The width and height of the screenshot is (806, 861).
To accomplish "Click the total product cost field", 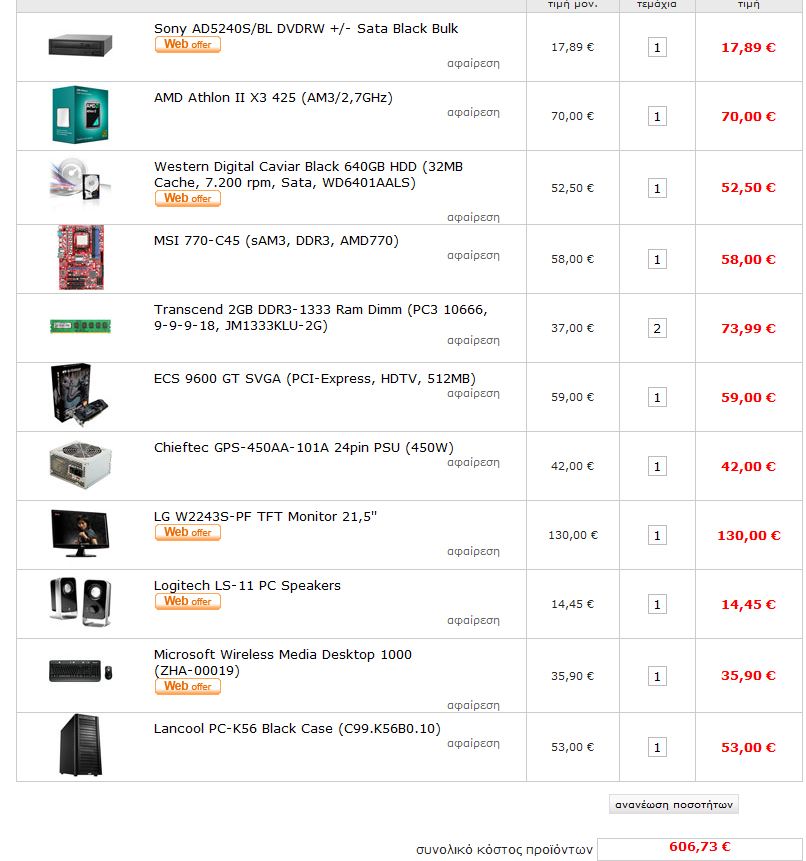I will pos(699,847).
